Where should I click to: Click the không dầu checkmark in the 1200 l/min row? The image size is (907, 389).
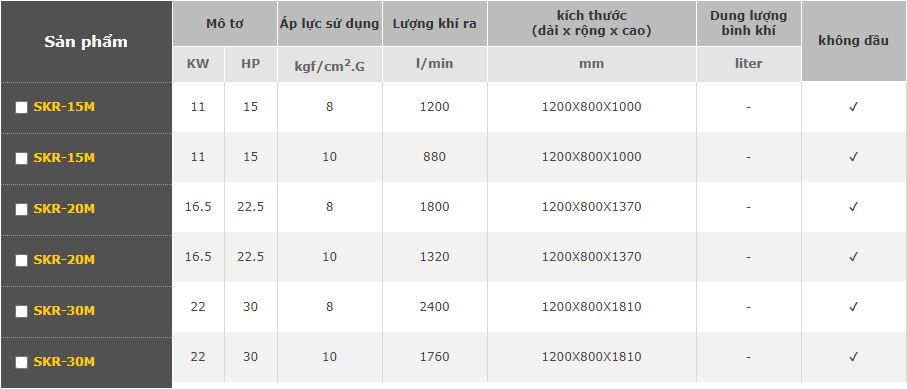(x=853, y=107)
